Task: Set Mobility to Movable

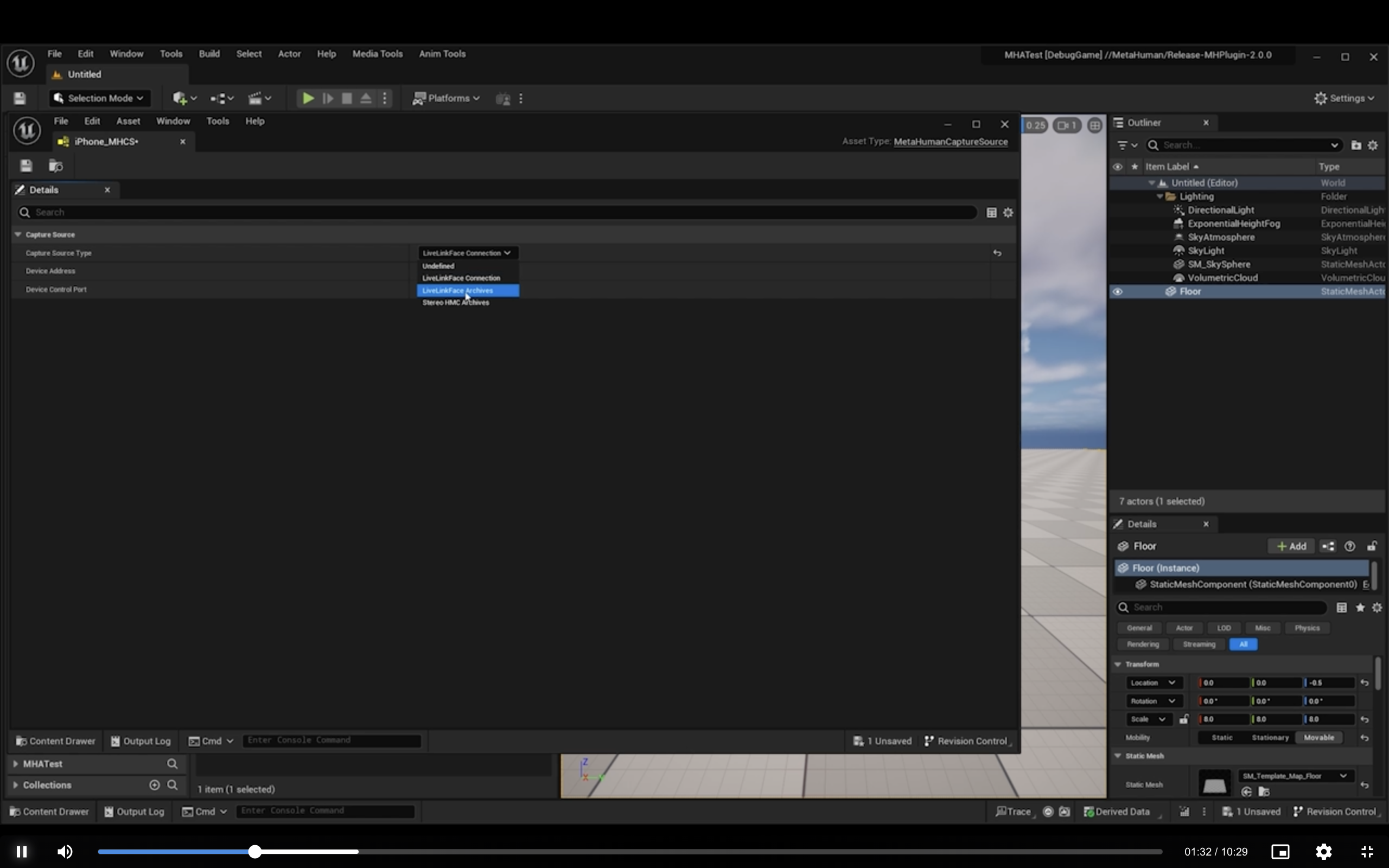Action: tap(1318, 738)
